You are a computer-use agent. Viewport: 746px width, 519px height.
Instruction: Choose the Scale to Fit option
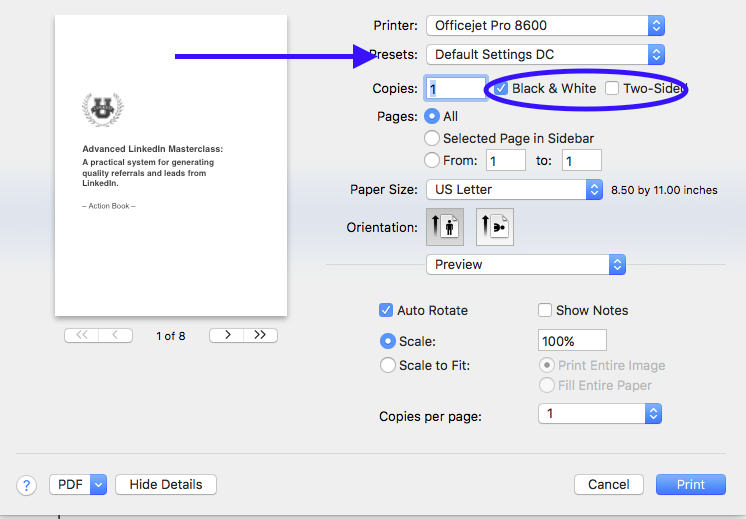click(x=388, y=365)
